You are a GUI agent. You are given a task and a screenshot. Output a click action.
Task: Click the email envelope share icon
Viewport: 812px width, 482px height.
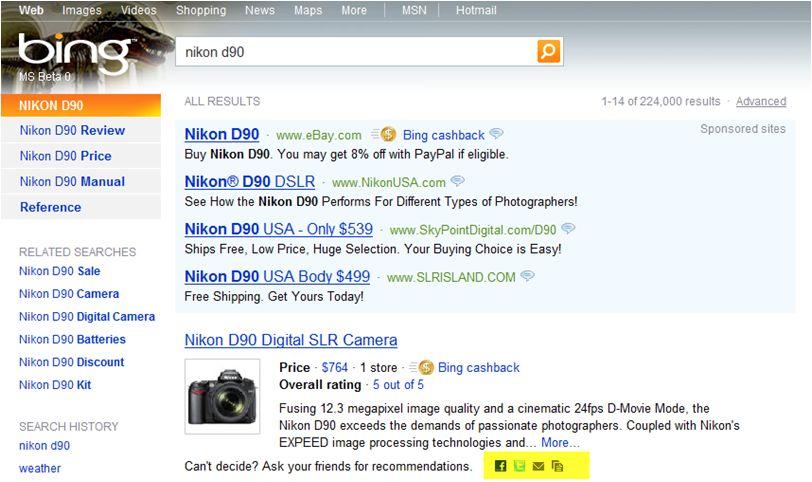click(539, 466)
